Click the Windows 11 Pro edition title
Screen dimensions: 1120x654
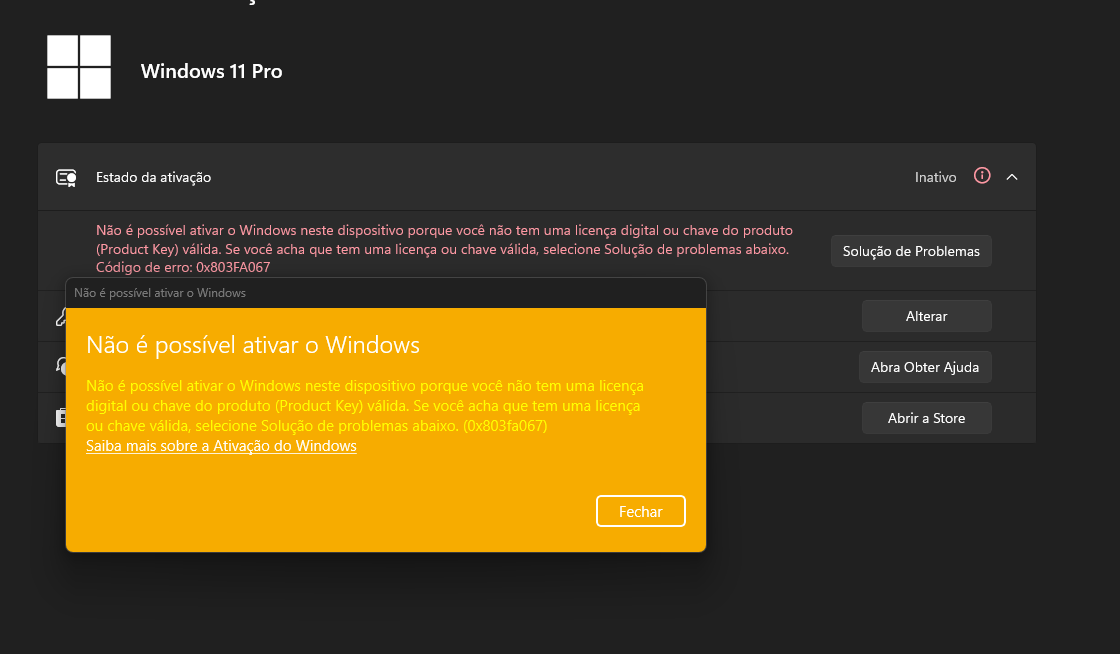211,71
